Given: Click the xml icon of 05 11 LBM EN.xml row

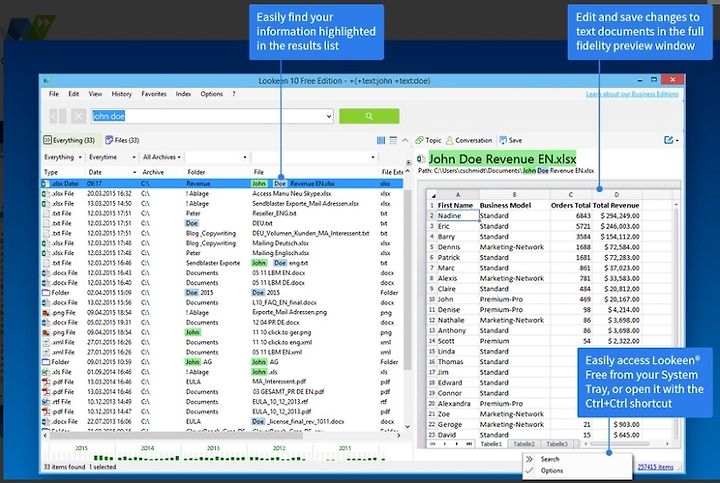Looking at the screenshot, I should coord(46,352).
